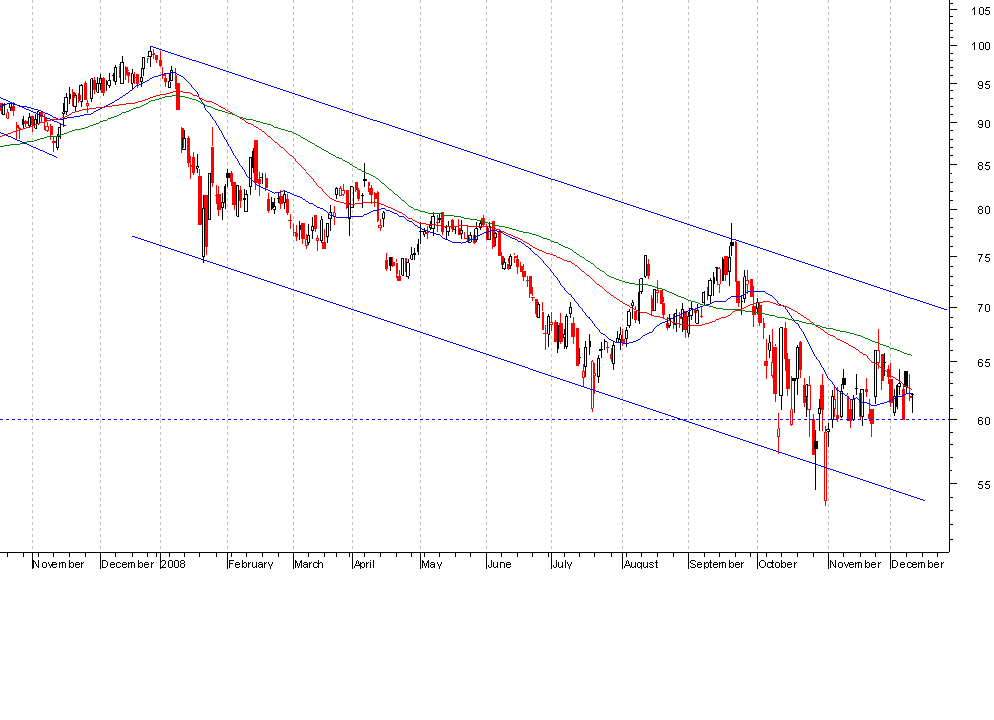Click the 75 price axis label
Viewport: 994px width, 720px height.
(983, 257)
